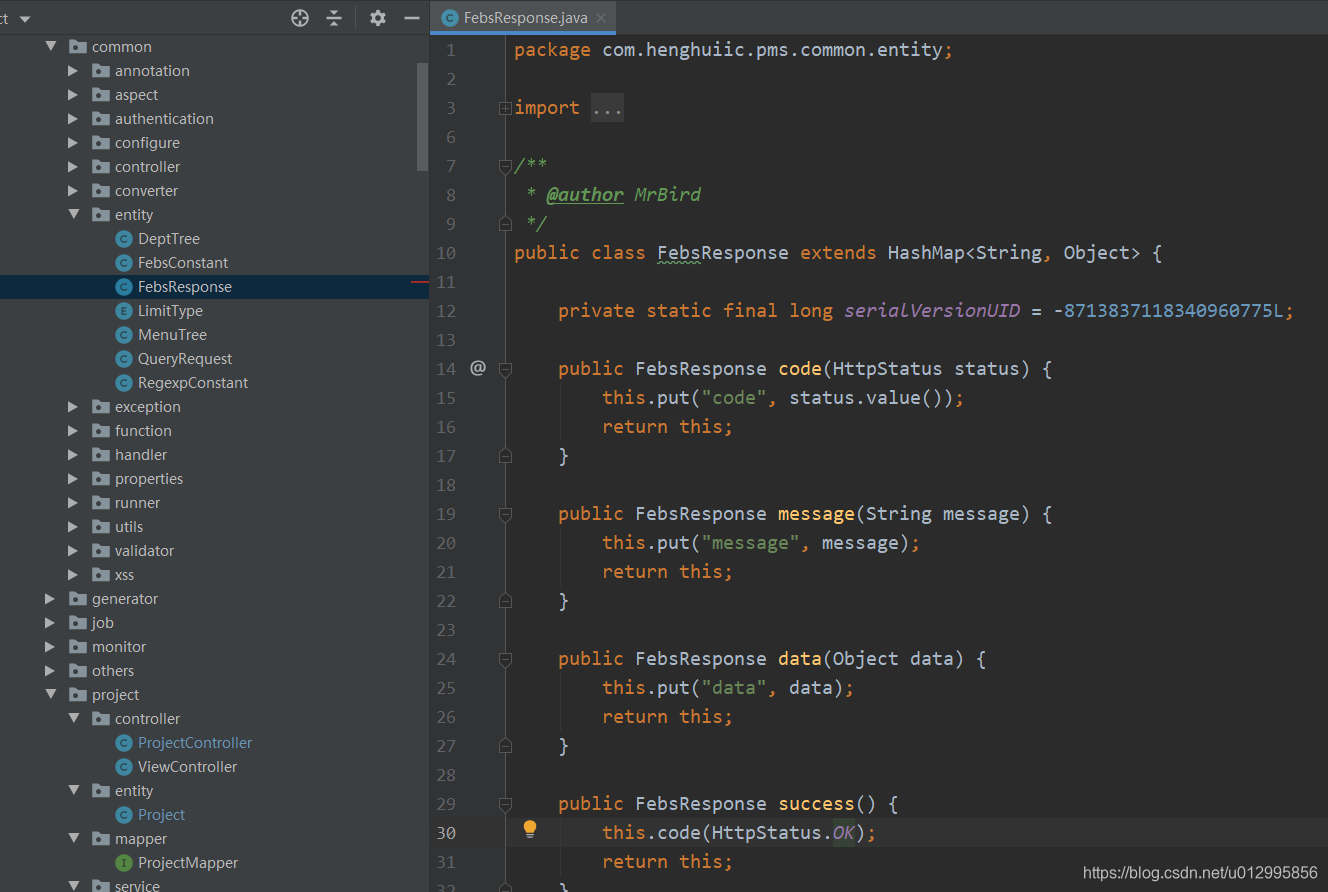Viewport: 1328px width, 892px height.
Task: Open the ProjectMapper interface file
Action: tap(187, 862)
